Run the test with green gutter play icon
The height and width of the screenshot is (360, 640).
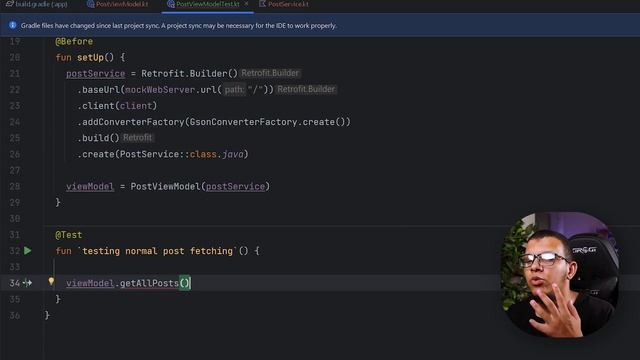click(x=27, y=251)
